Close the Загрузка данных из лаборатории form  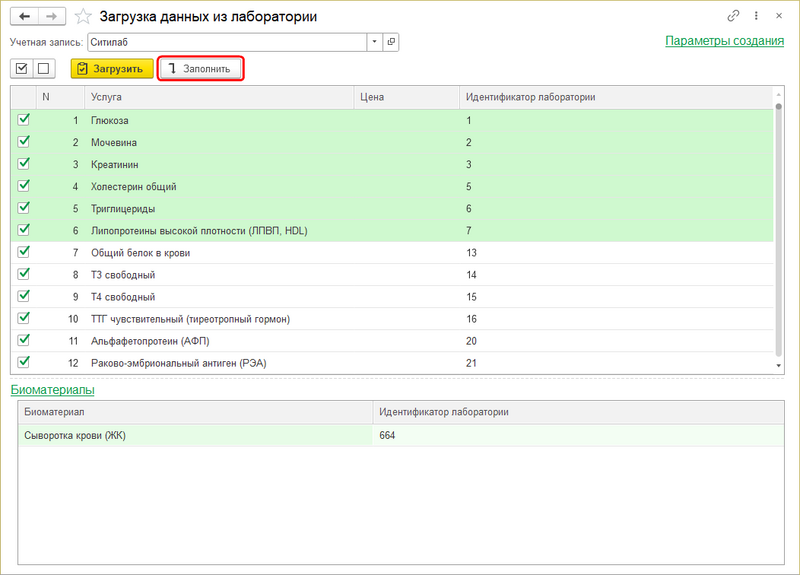click(x=778, y=16)
